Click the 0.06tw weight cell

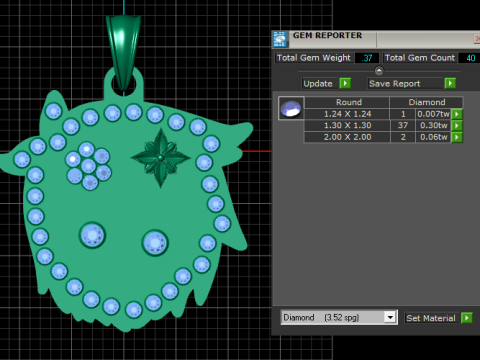433,137
